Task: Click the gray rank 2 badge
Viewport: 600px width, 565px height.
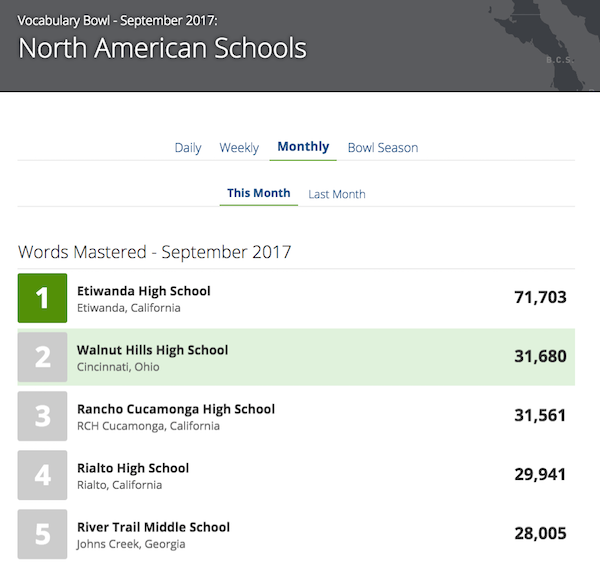Action: (42, 357)
